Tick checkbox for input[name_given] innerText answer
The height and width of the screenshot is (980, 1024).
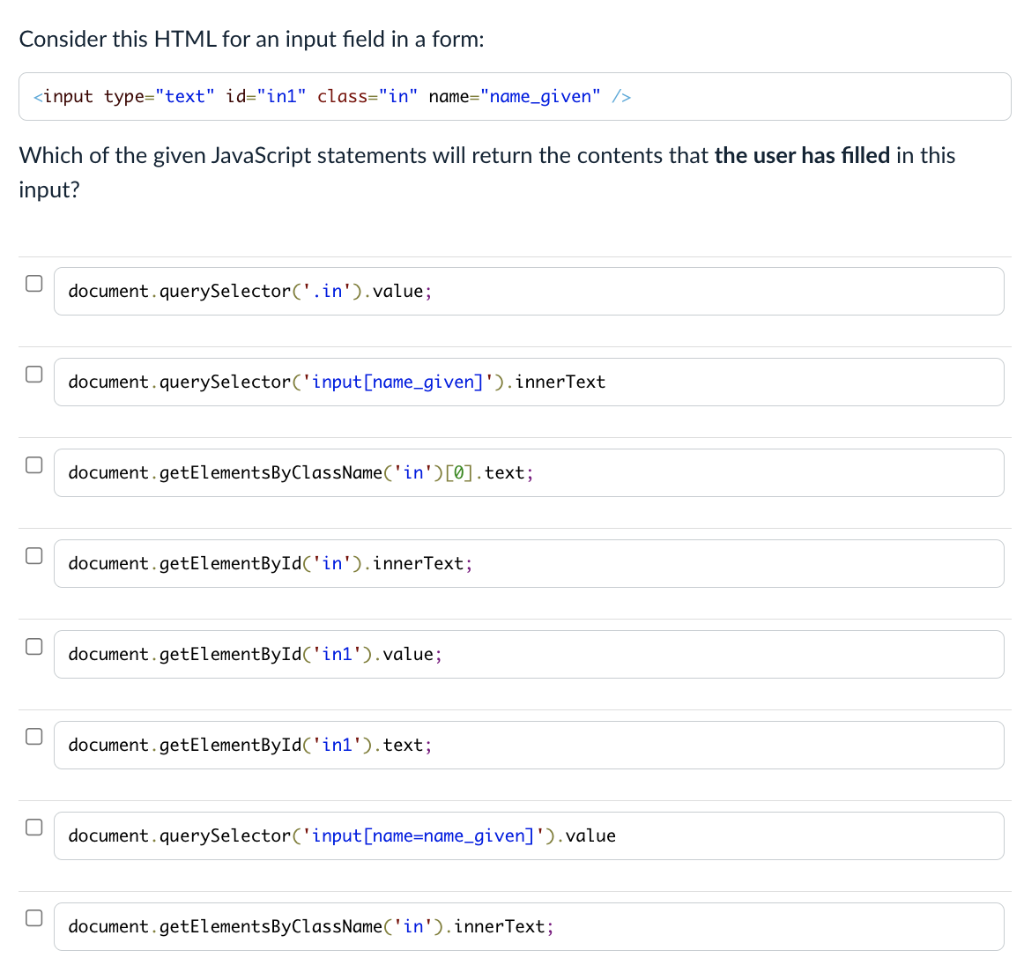(x=34, y=374)
